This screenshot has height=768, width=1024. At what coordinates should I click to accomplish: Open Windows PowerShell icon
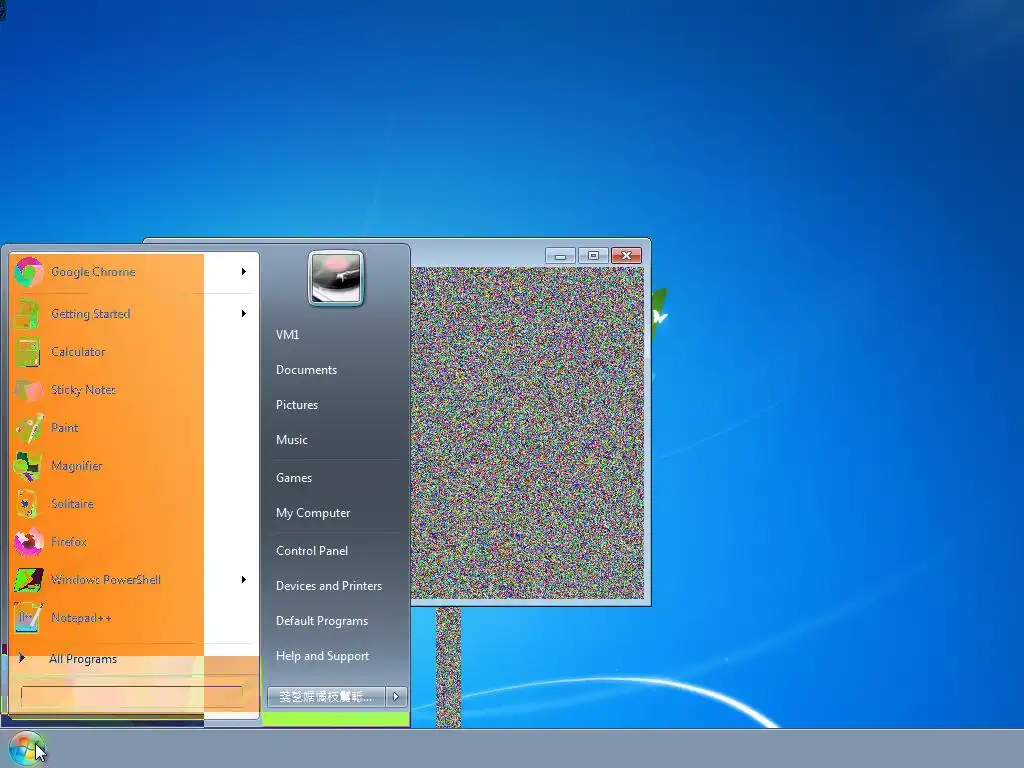pyautogui.click(x=28, y=580)
